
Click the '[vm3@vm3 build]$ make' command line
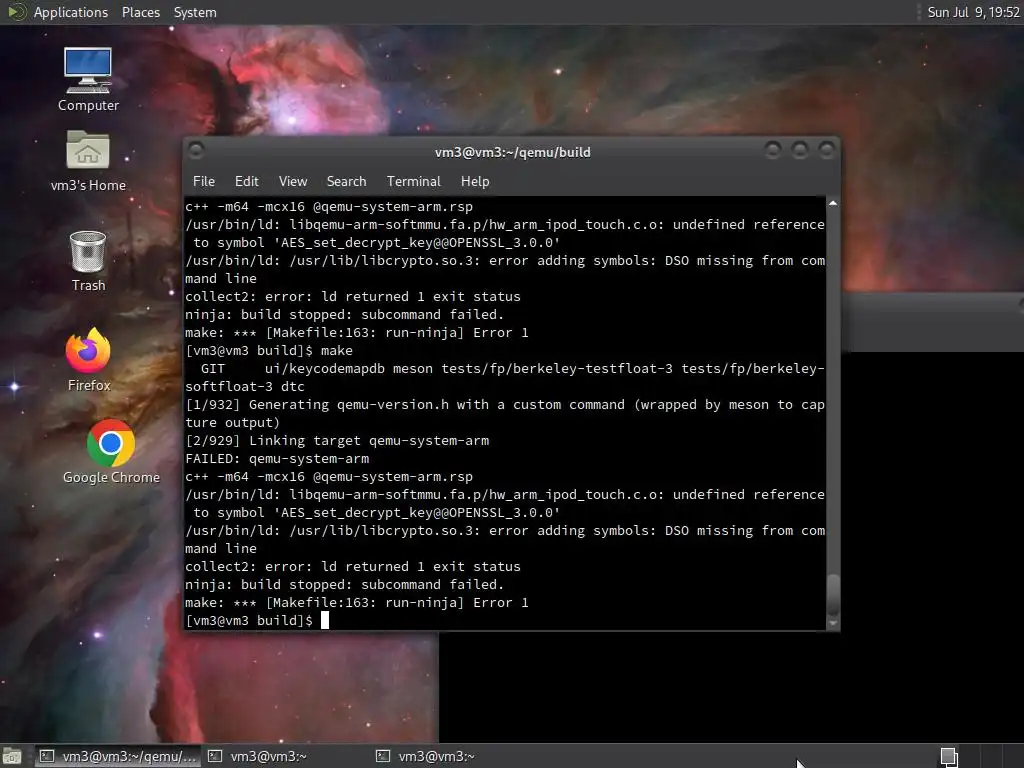[268, 351]
